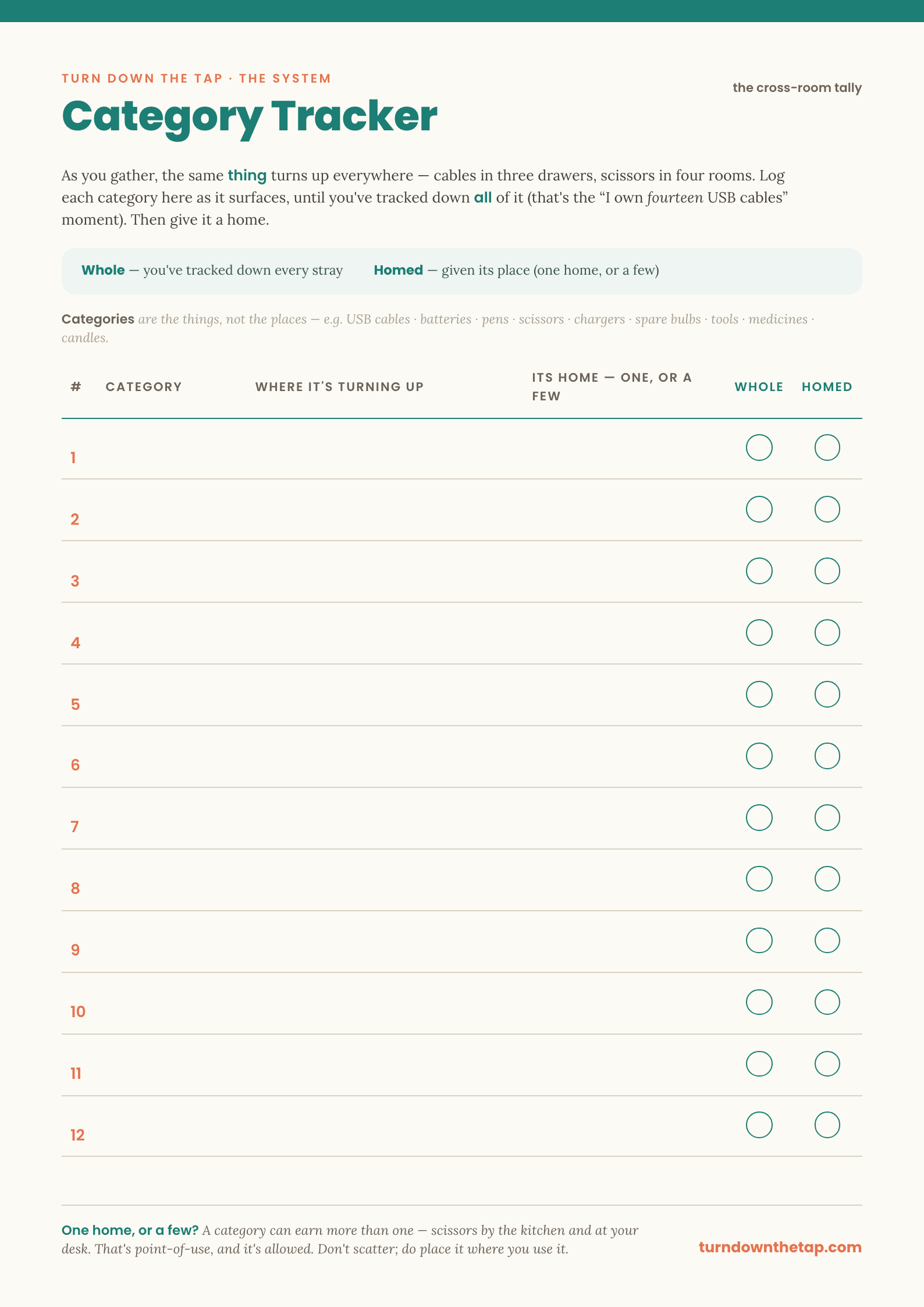Click the 'the cross-room tally' label
The image size is (924, 1307).
pyautogui.click(x=797, y=88)
